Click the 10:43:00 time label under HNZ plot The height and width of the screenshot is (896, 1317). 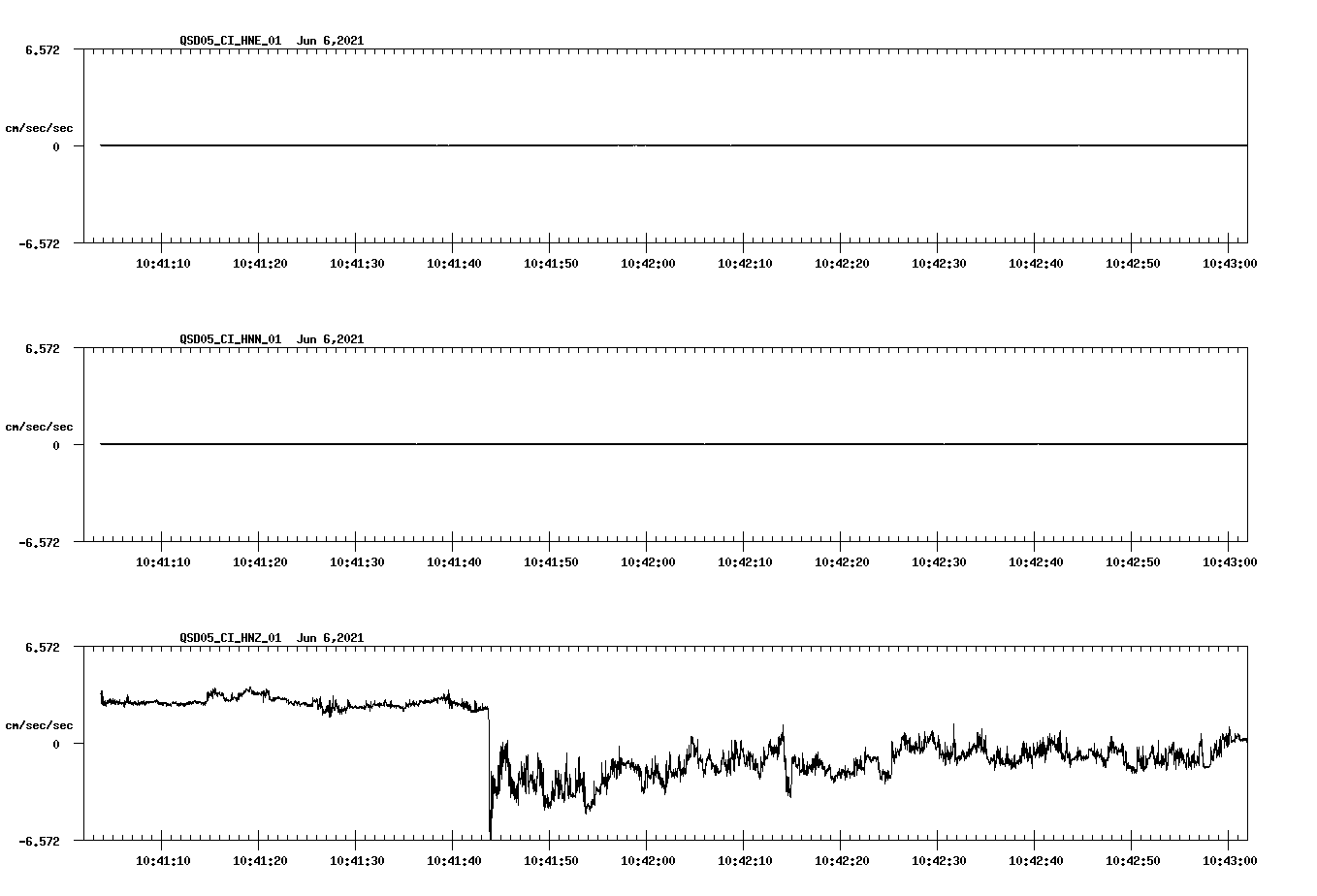1230,861
